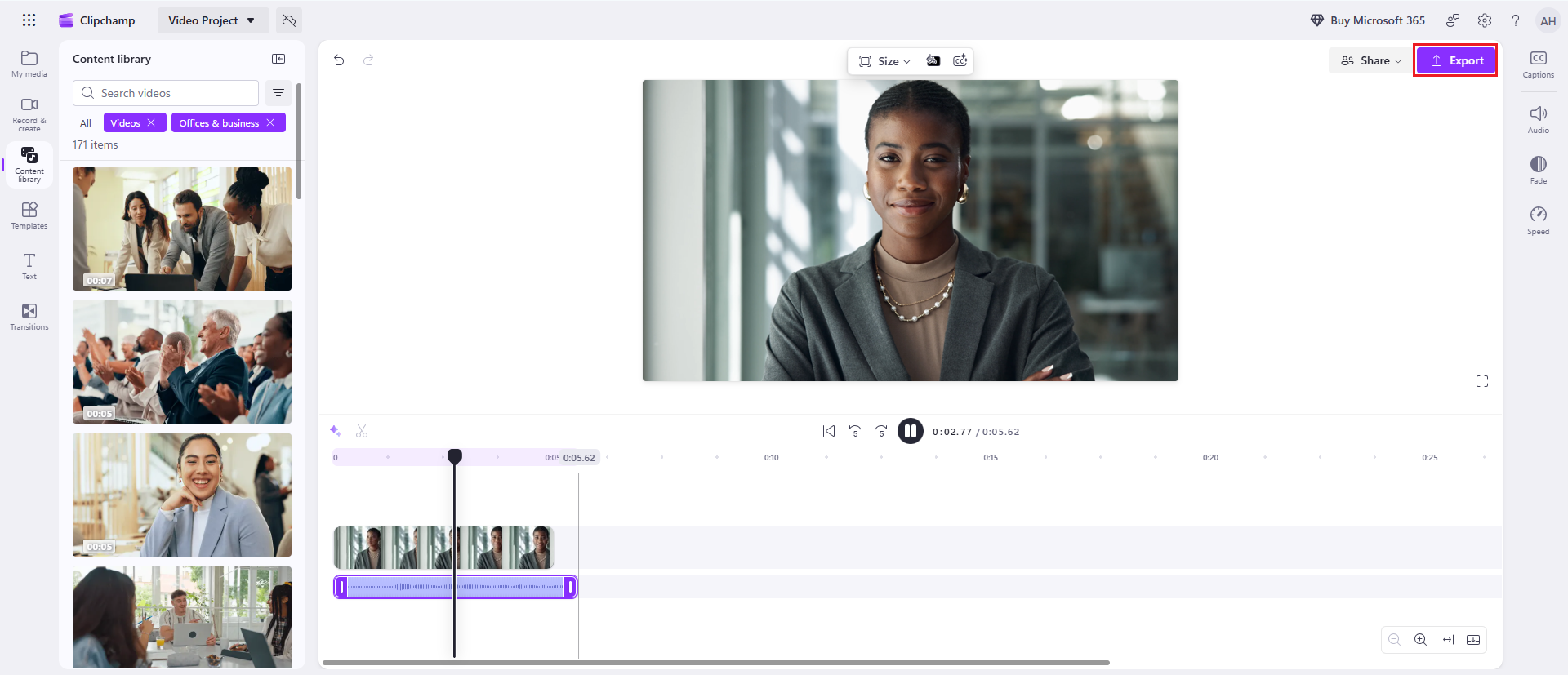Collapse the Content library panel
This screenshot has width=1568, height=675.
[278, 59]
